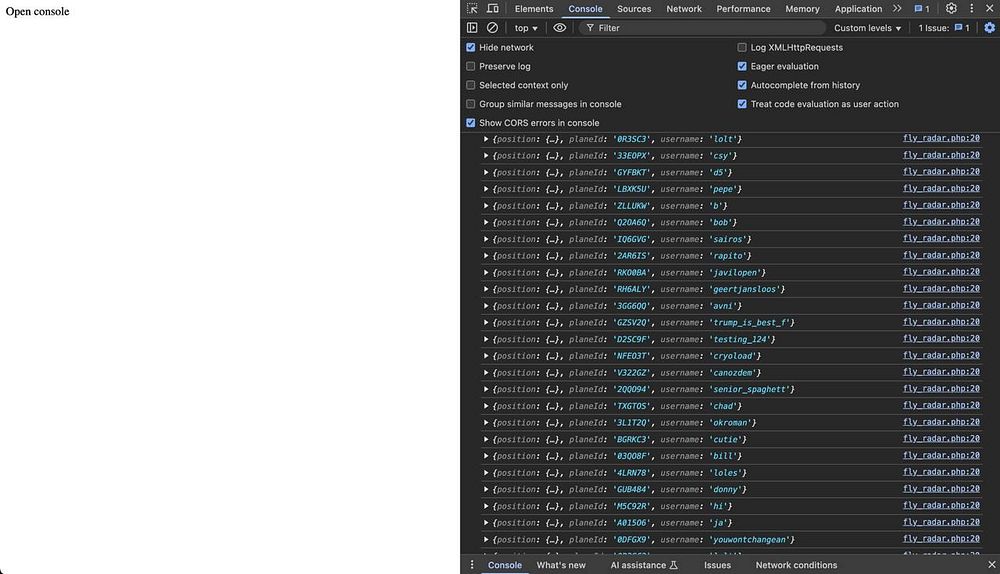The image size is (1000, 574).
Task: Enable Selected context only
Action: click(x=471, y=85)
